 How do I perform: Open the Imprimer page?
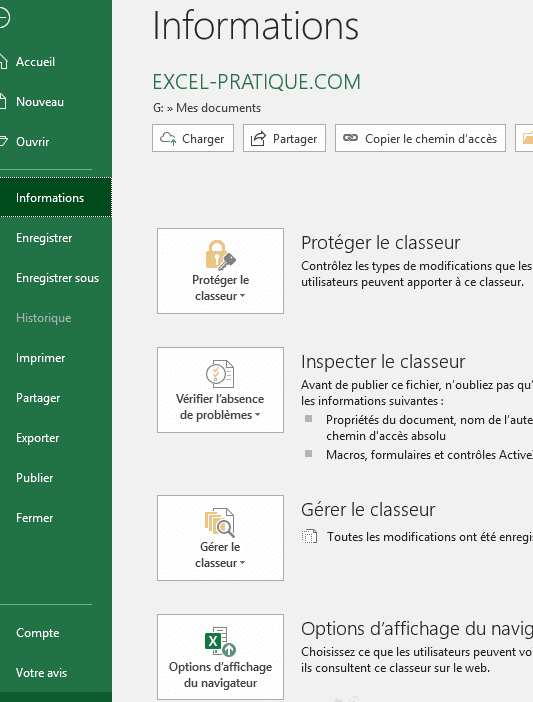40,358
